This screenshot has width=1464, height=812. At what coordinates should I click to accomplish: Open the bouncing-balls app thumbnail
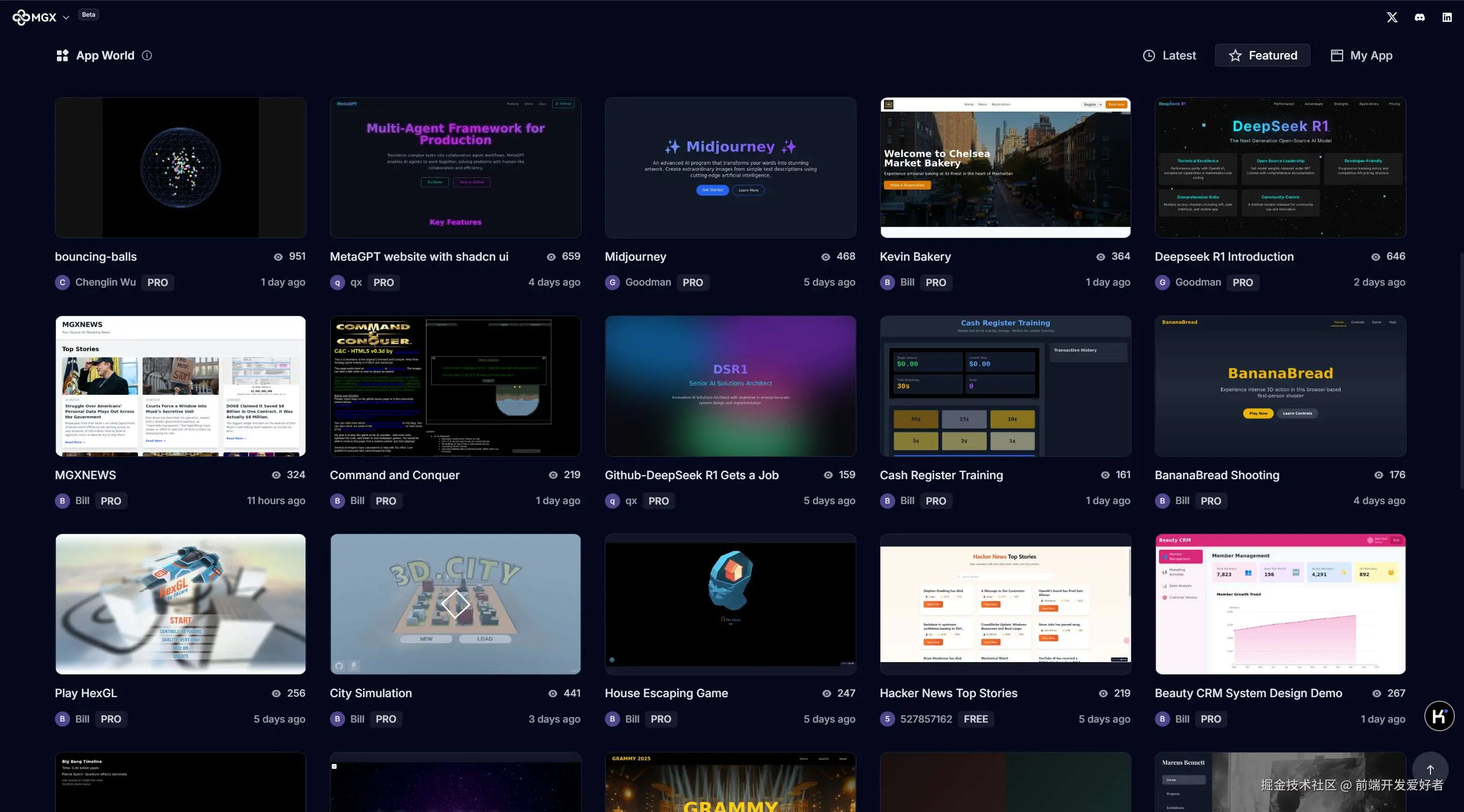pyautogui.click(x=180, y=167)
